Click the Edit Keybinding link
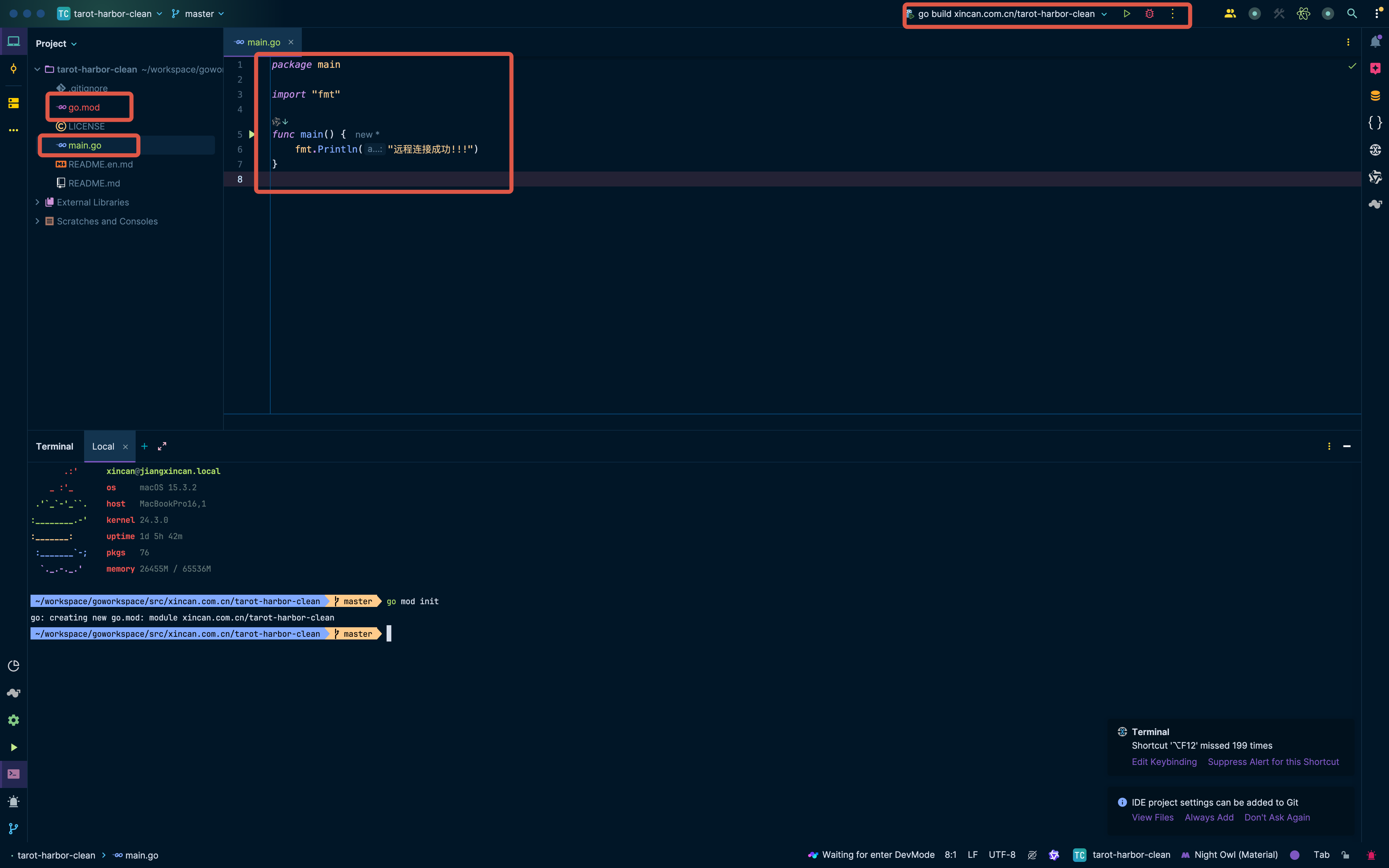The height and width of the screenshot is (868, 1389). pyautogui.click(x=1164, y=762)
